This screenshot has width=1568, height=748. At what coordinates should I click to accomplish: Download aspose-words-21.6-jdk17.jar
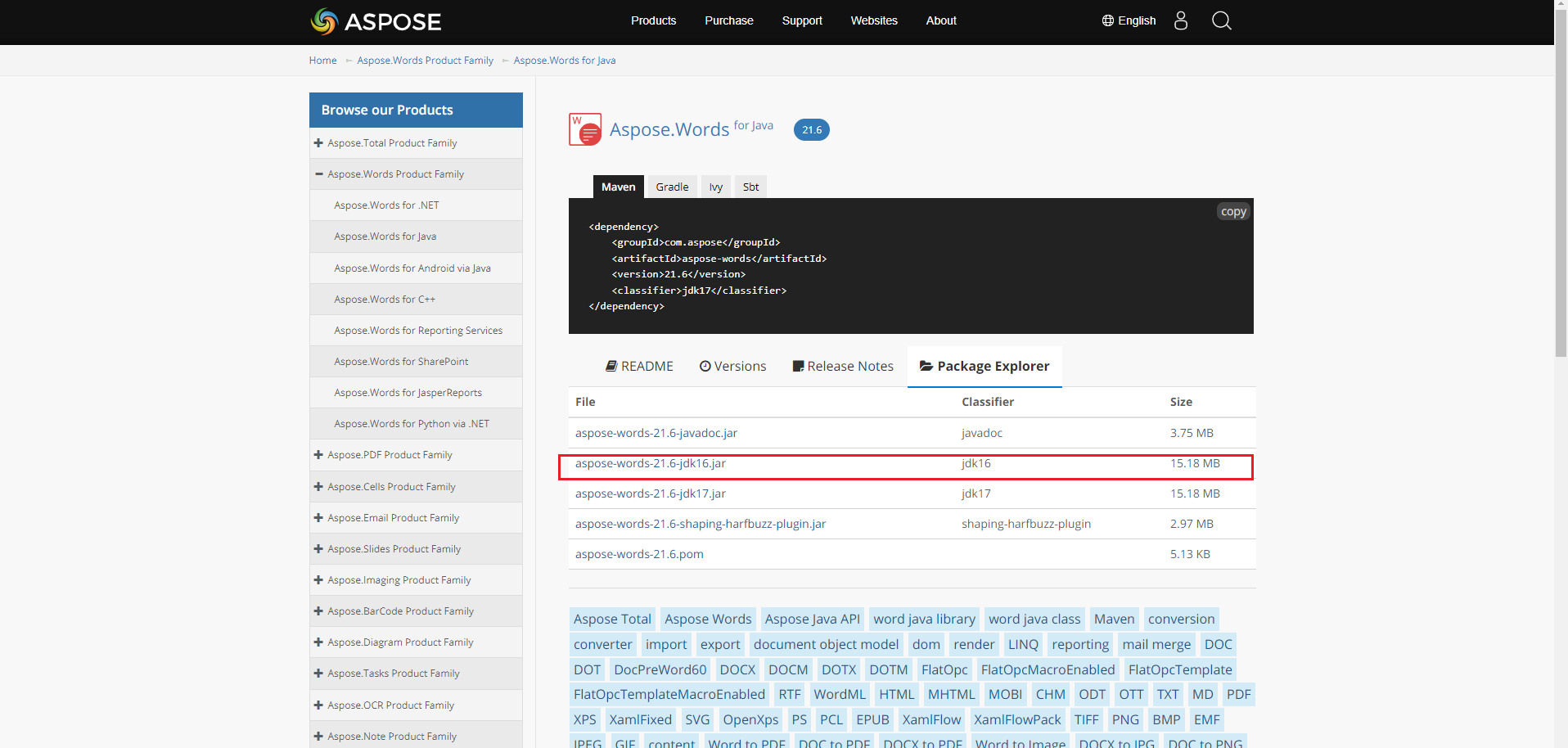pos(651,493)
